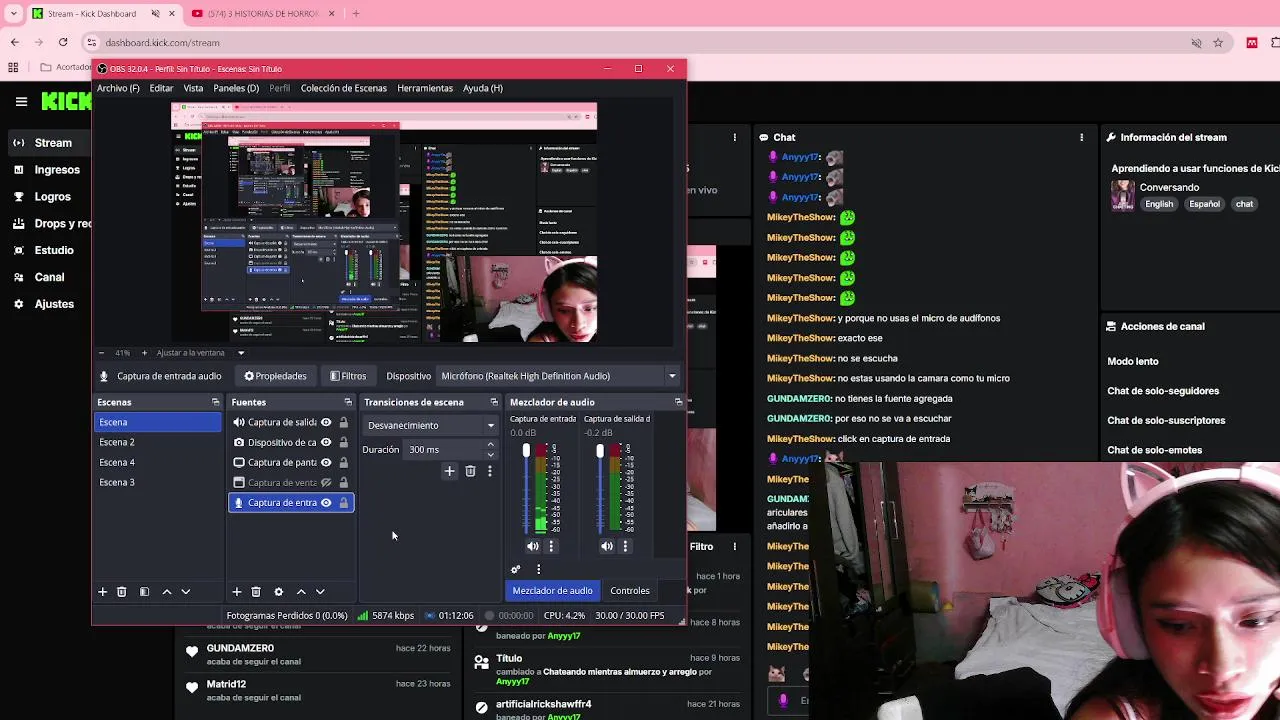Image resolution: width=1280 pixels, height=720 pixels.
Task: Switch to Controles dock tab
Action: coord(630,591)
